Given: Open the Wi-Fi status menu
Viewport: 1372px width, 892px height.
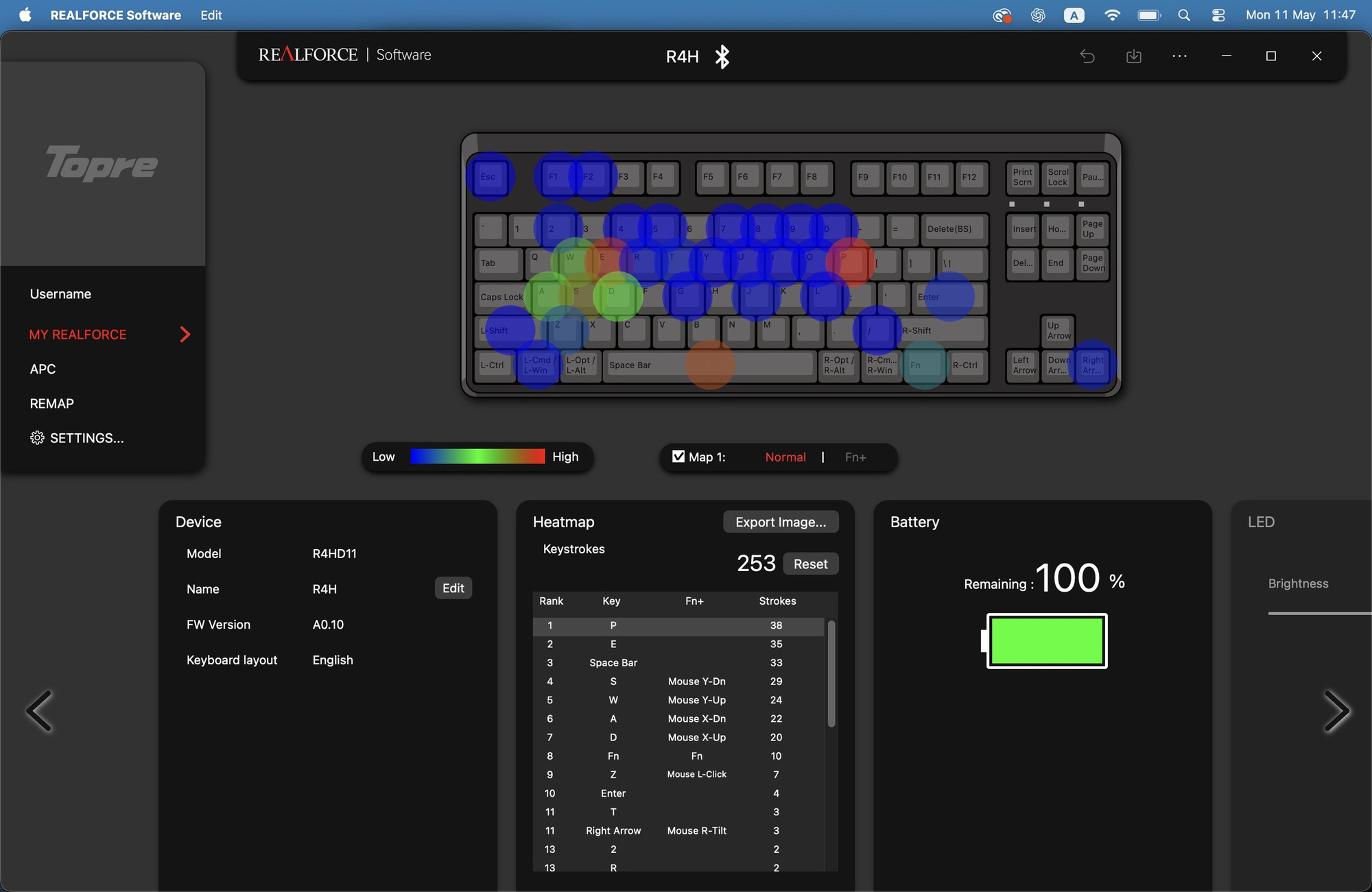Looking at the screenshot, I should (x=1112, y=15).
